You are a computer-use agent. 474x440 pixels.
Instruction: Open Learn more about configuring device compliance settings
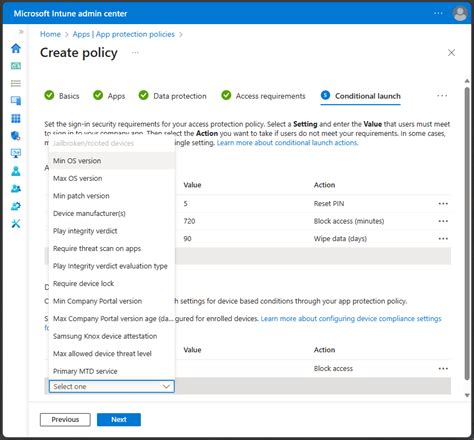click(351, 319)
